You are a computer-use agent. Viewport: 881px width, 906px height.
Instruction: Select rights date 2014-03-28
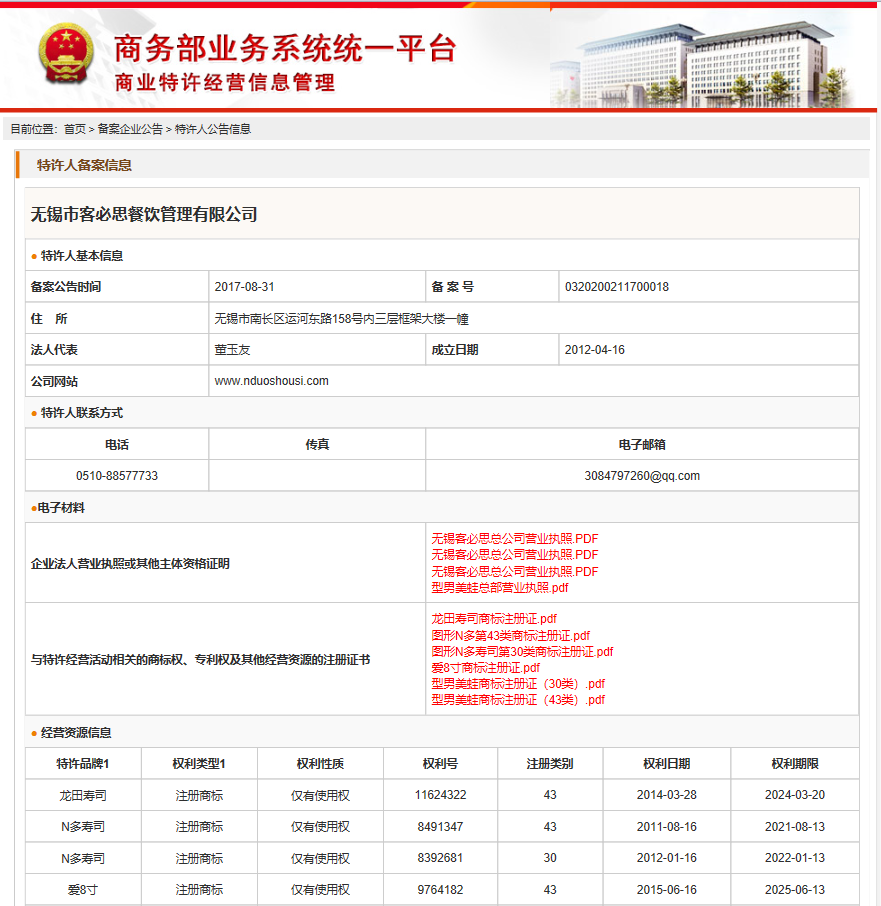coord(667,795)
